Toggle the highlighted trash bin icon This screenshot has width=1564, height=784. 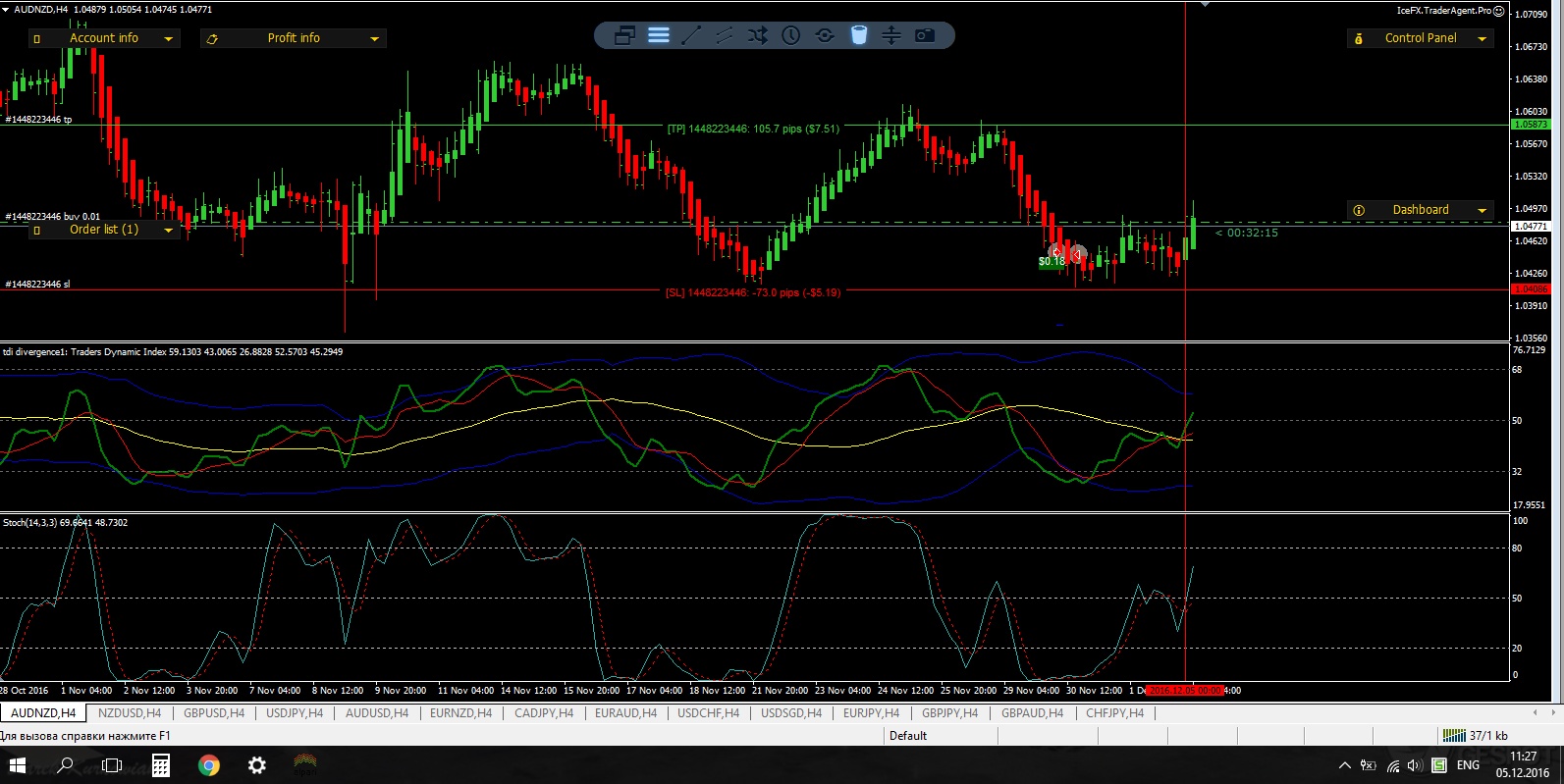(858, 36)
